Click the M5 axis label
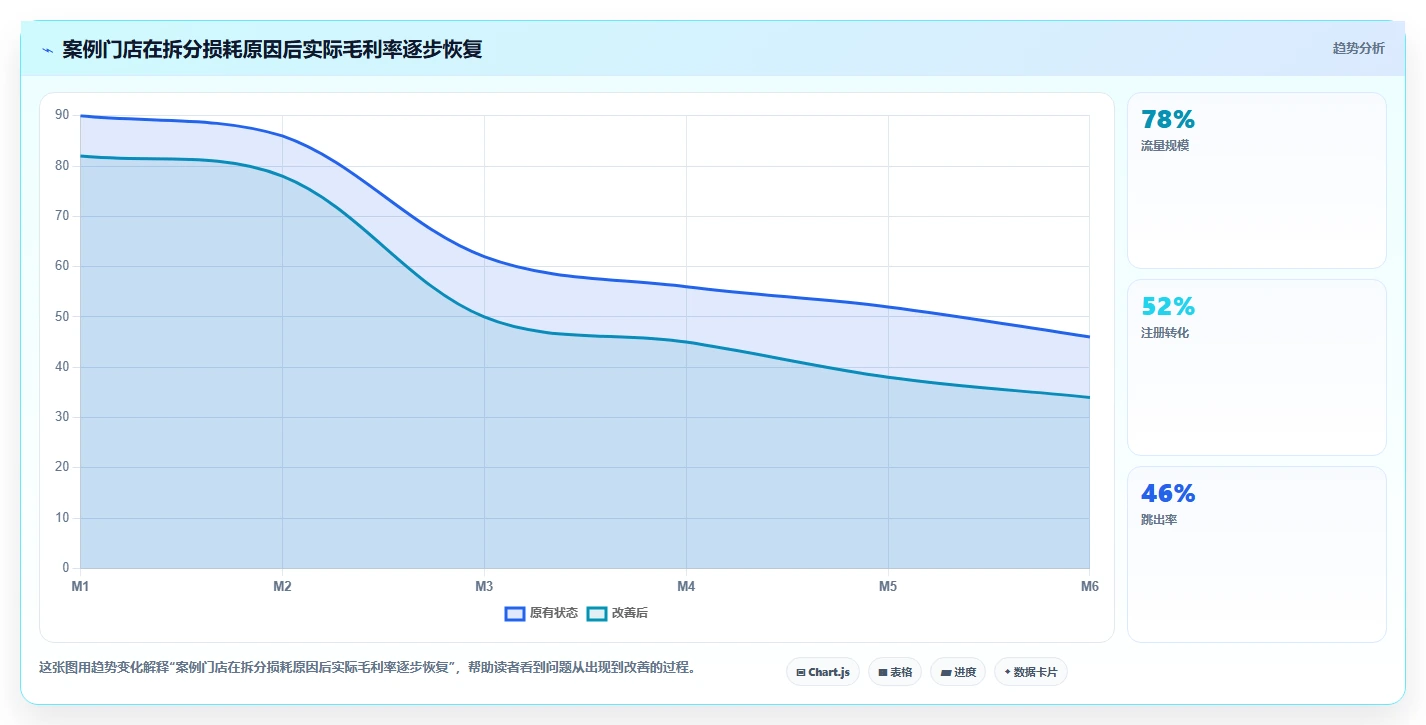This screenshot has height=725, width=1426. (888, 587)
